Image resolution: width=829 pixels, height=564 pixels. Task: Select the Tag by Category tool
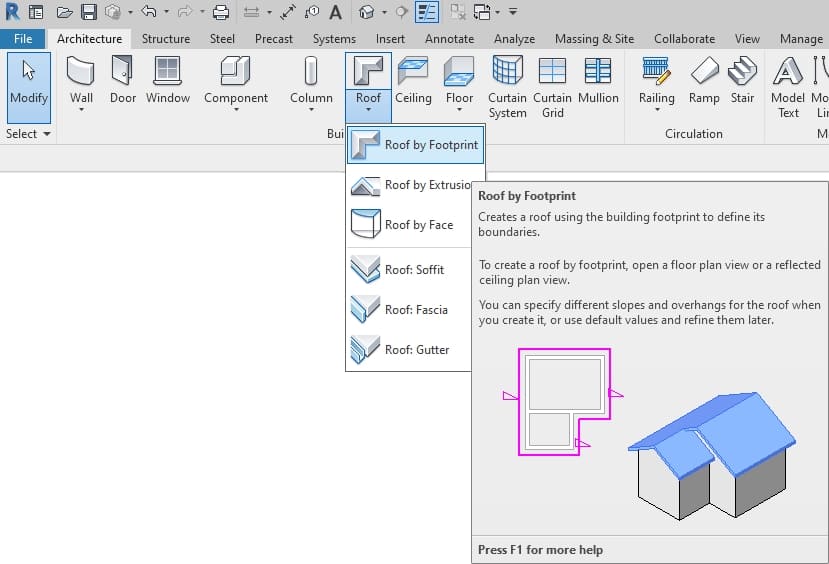coord(312,12)
